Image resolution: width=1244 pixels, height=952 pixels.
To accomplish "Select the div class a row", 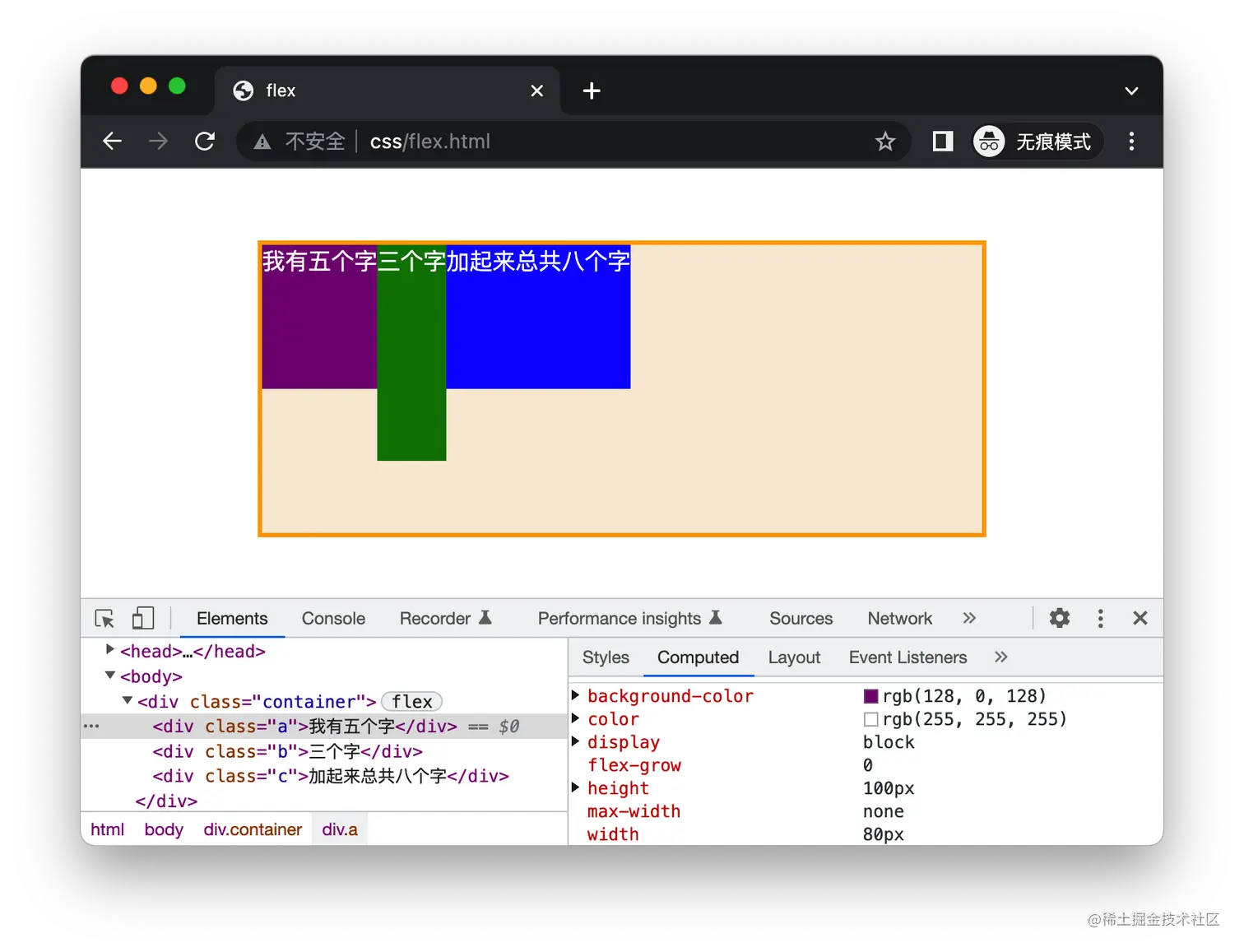I will [324, 727].
